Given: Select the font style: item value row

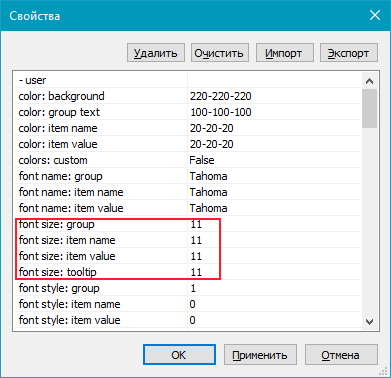Looking at the screenshot, I should [x=188, y=320].
